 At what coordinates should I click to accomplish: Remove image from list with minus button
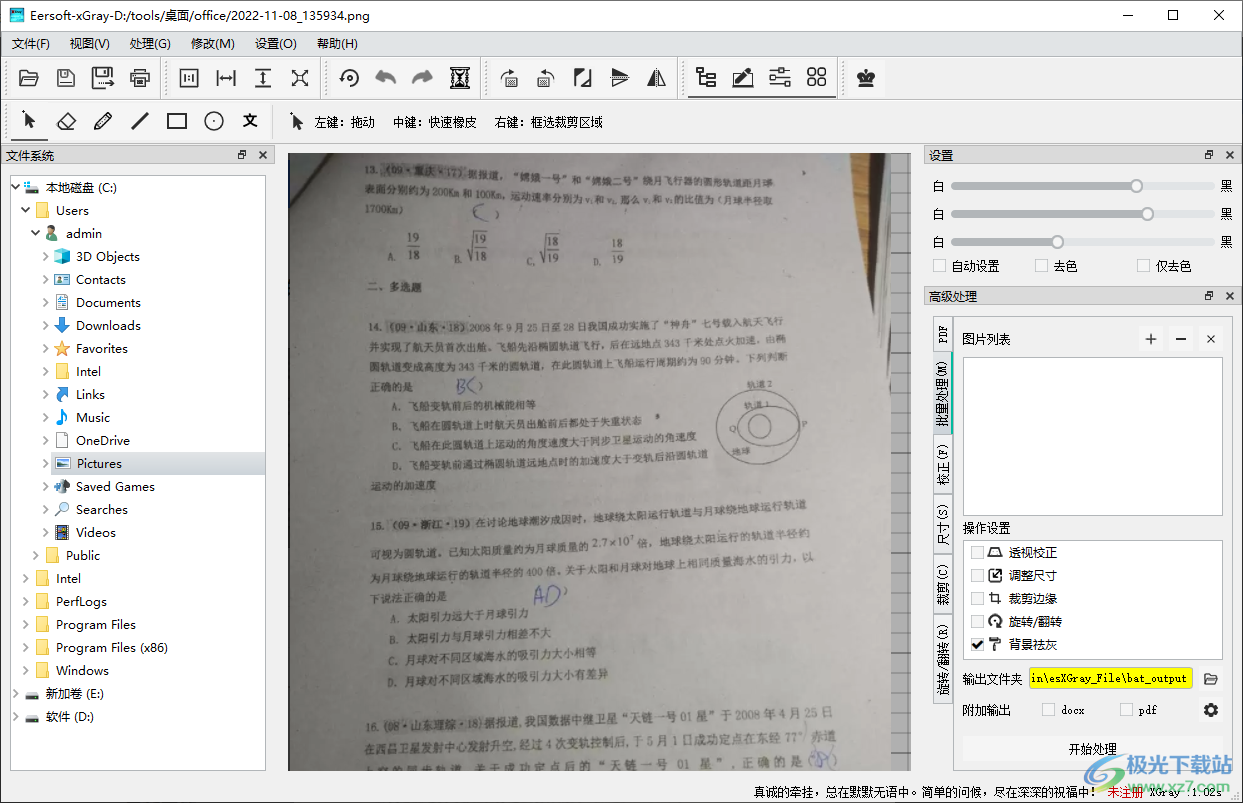(x=1181, y=339)
